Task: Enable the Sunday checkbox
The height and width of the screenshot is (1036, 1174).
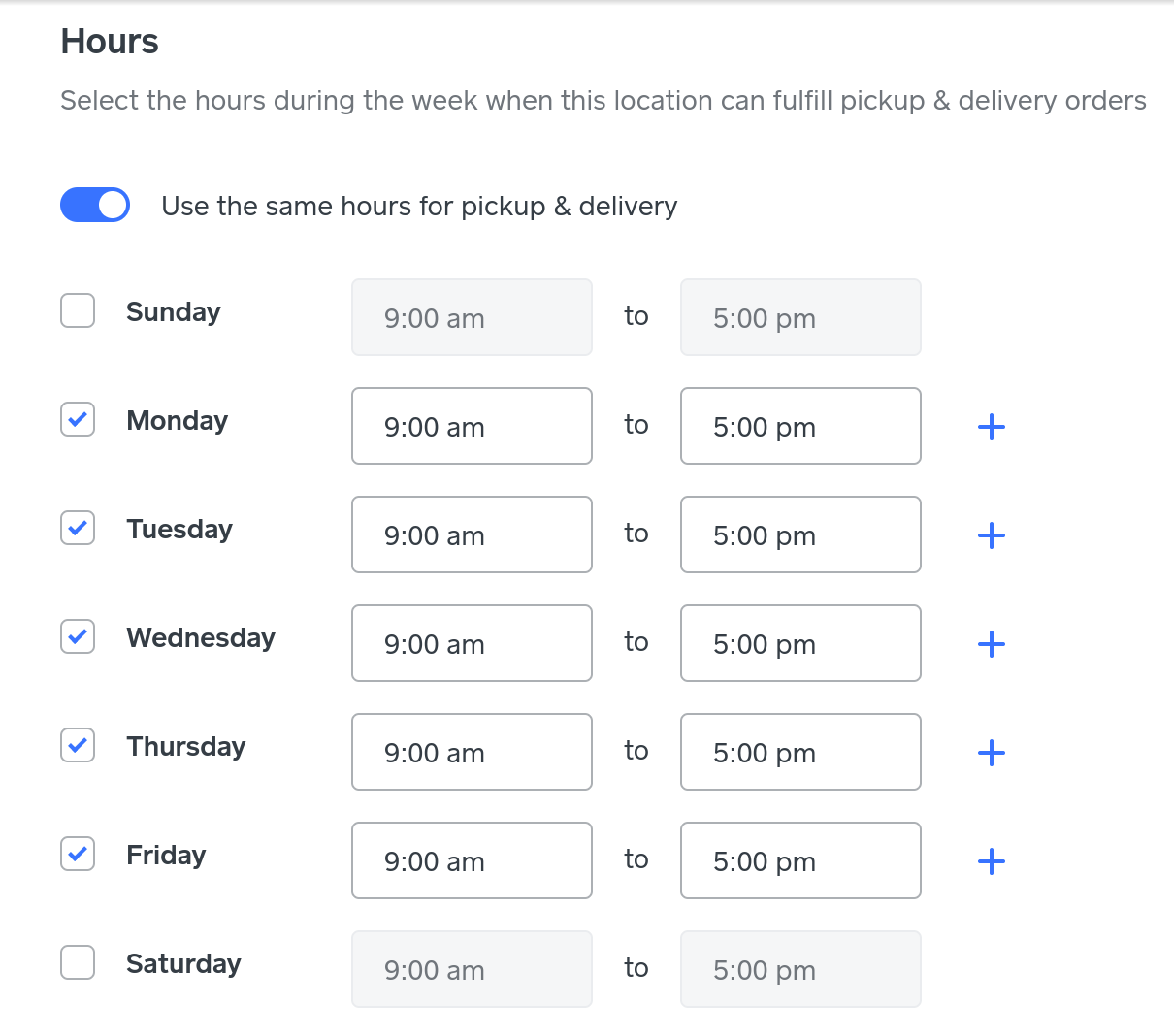Action: point(78,311)
